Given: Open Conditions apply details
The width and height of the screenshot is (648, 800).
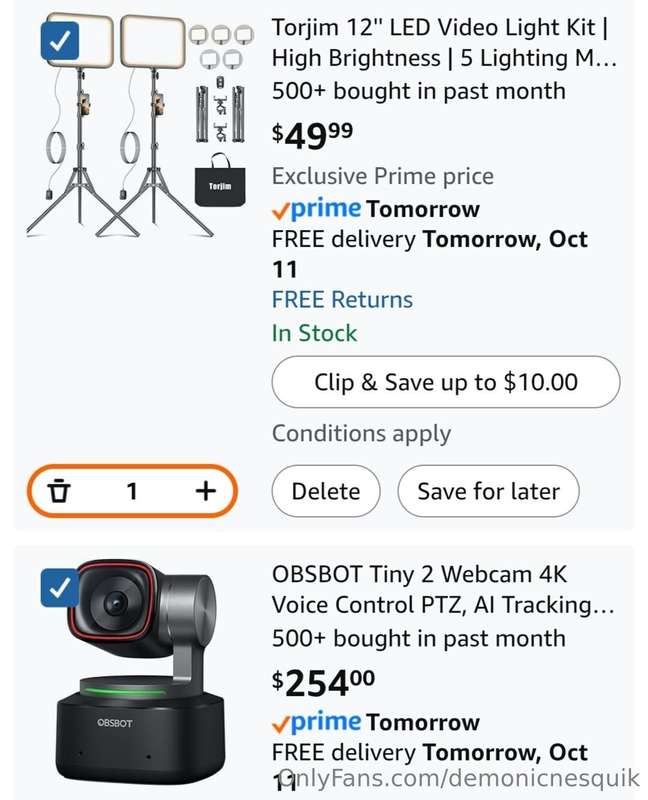Looking at the screenshot, I should [361, 434].
